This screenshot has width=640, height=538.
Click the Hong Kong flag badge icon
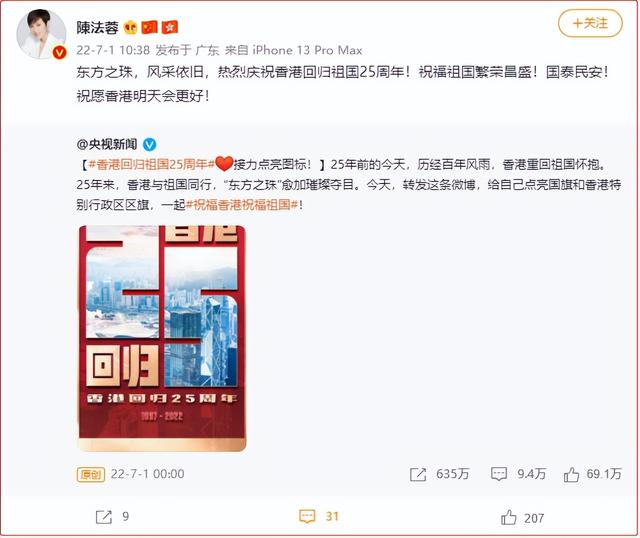(x=169, y=27)
